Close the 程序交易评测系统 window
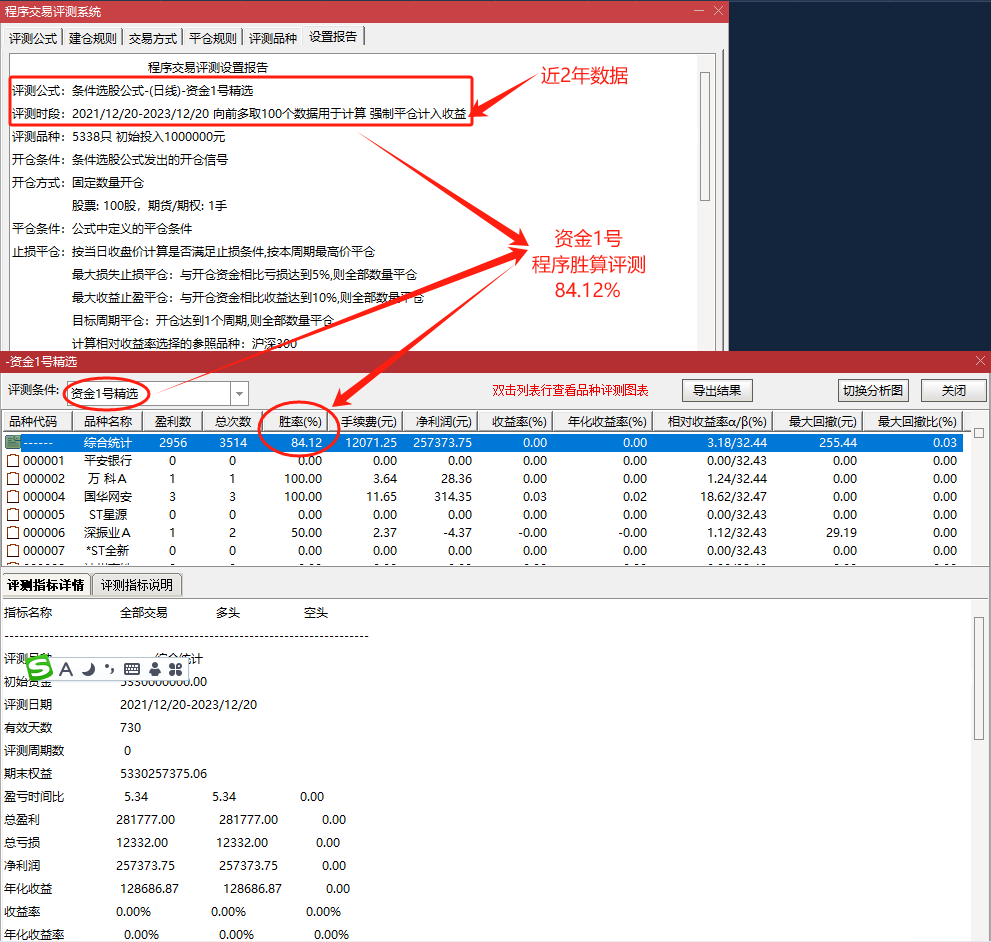This screenshot has width=991, height=942. (718, 11)
